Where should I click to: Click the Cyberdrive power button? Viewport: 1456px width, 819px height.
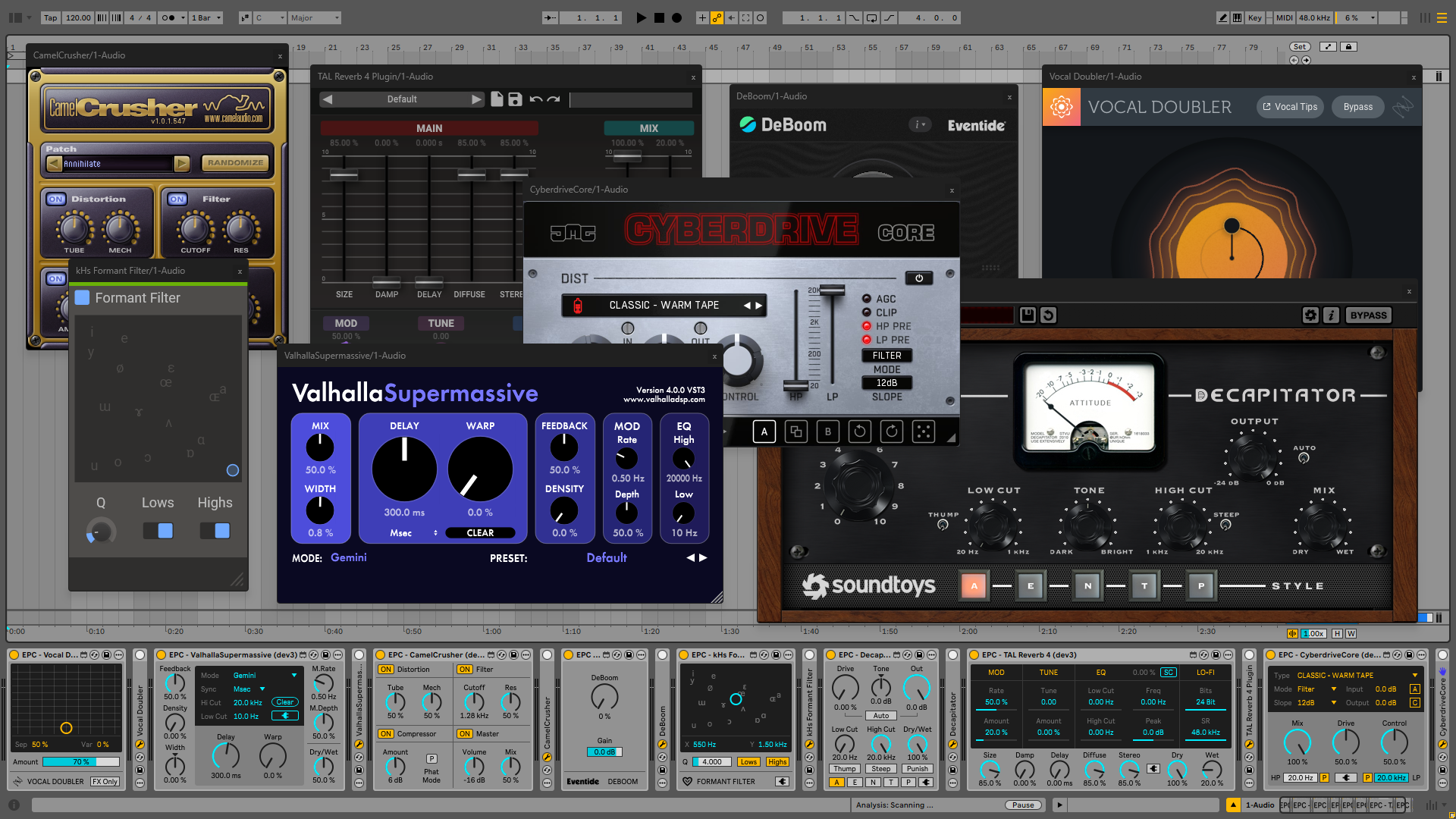click(x=918, y=278)
